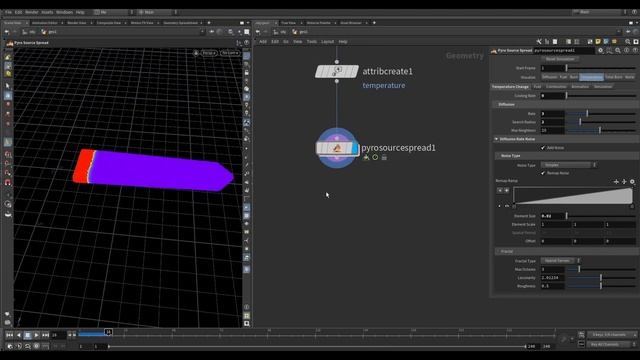Toggle the Remap Noise checkbox
Image resolution: width=640 pixels, height=360 pixels.
[543, 173]
